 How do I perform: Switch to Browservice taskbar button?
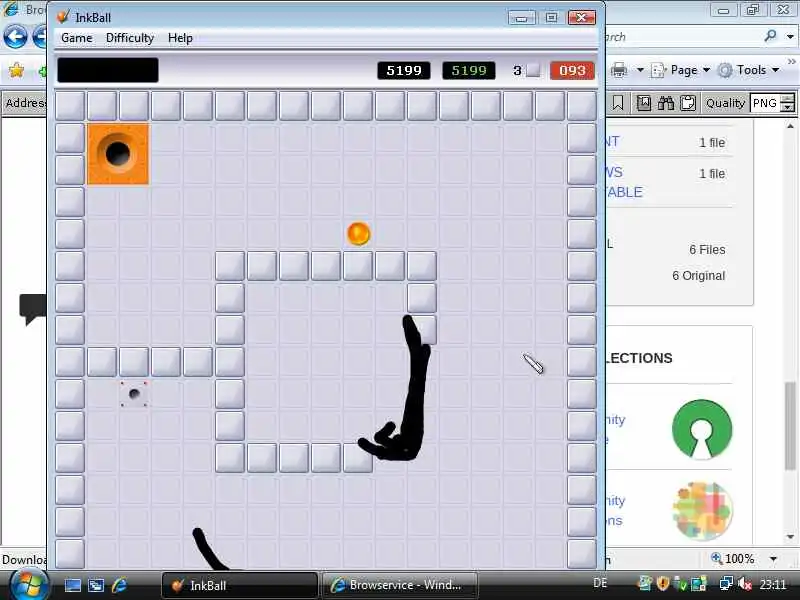click(399, 585)
